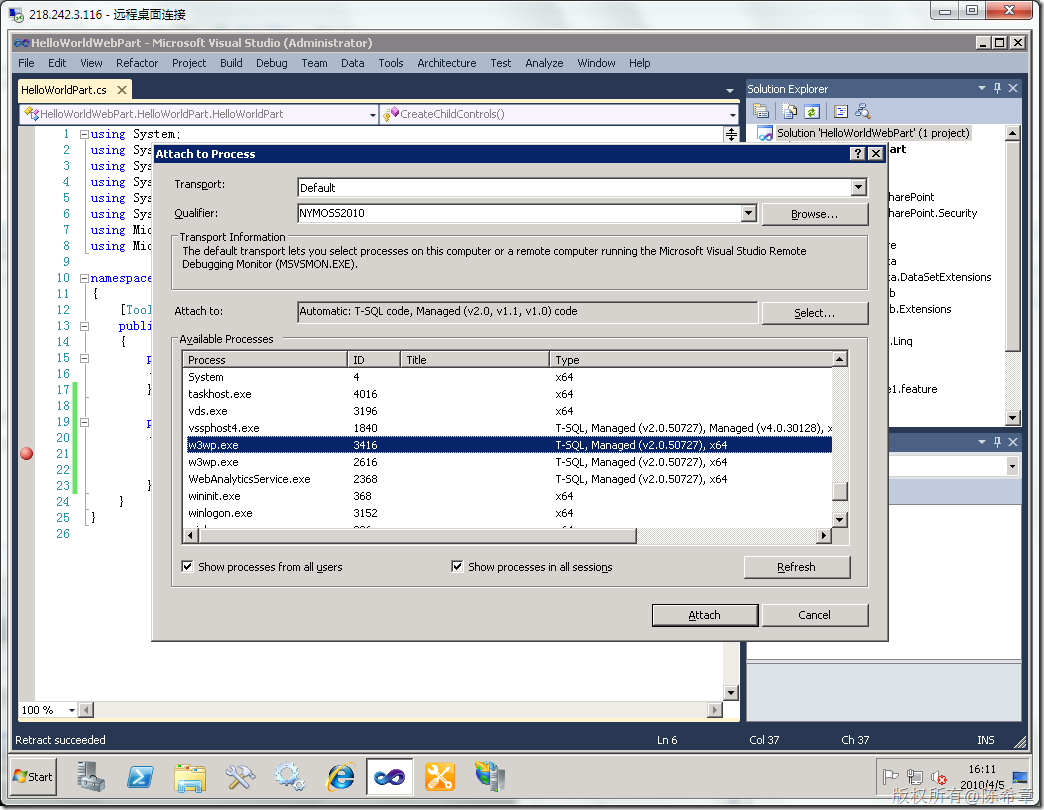Close the HelloWorldPart.cs tab with X
This screenshot has width=1044, height=810.
pos(122,90)
